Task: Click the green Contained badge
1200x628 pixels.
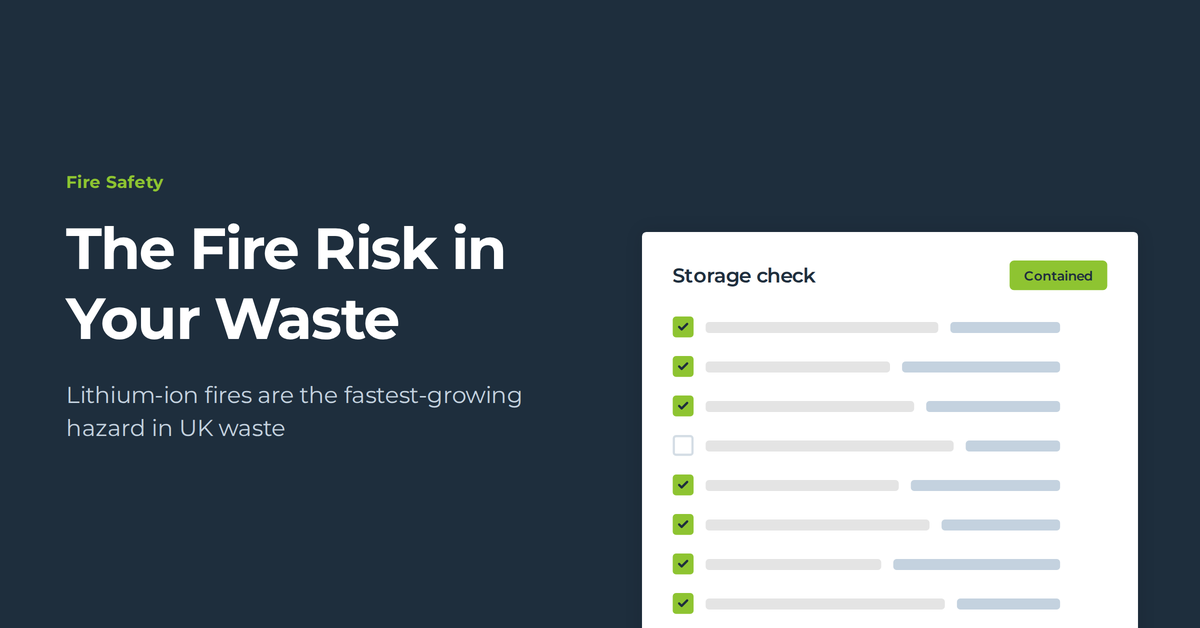Action: point(1058,276)
